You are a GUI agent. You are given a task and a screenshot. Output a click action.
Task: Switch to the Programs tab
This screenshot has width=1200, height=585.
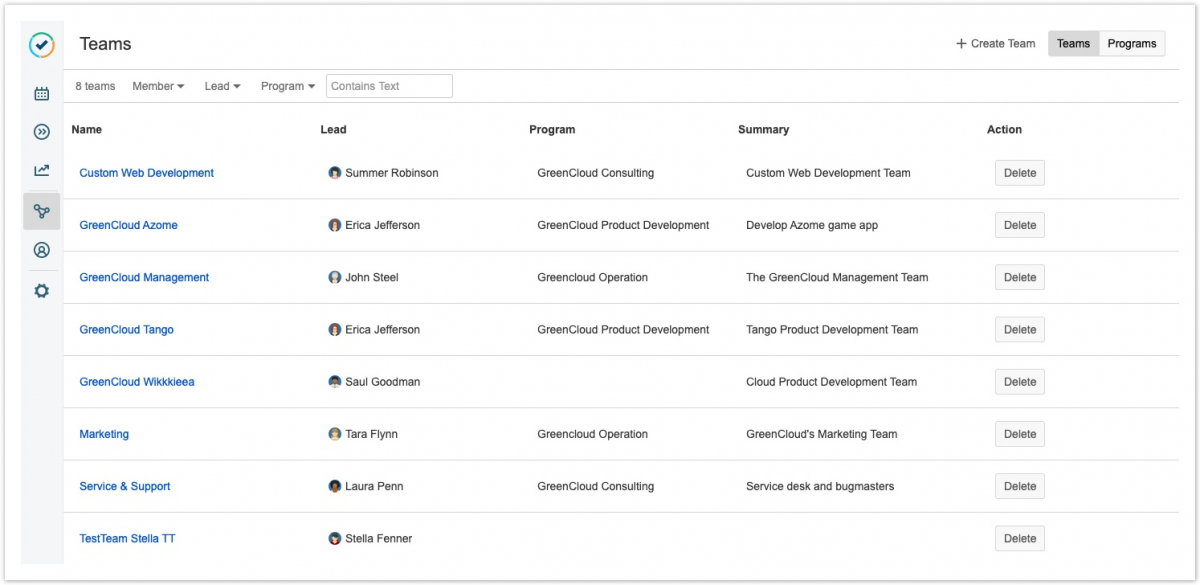click(x=1131, y=44)
